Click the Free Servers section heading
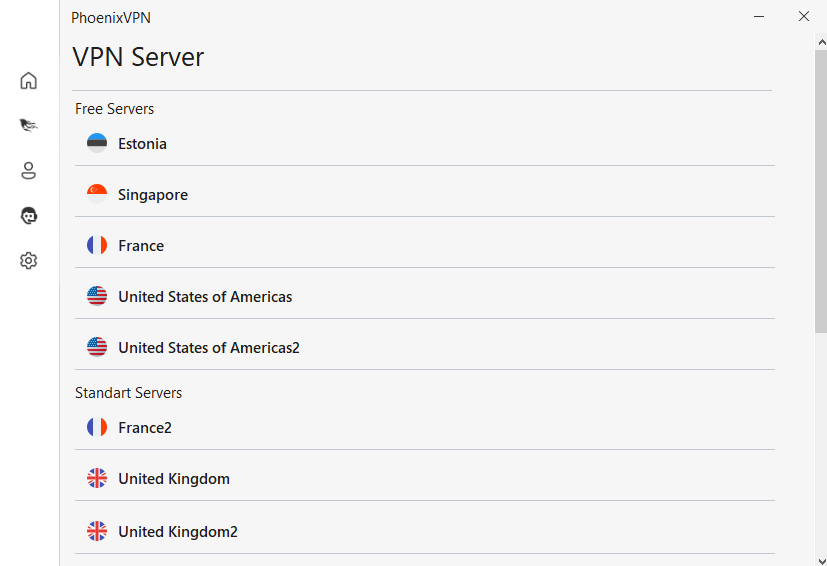Image resolution: width=827 pixels, height=566 pixels. [x=114, y=109]
